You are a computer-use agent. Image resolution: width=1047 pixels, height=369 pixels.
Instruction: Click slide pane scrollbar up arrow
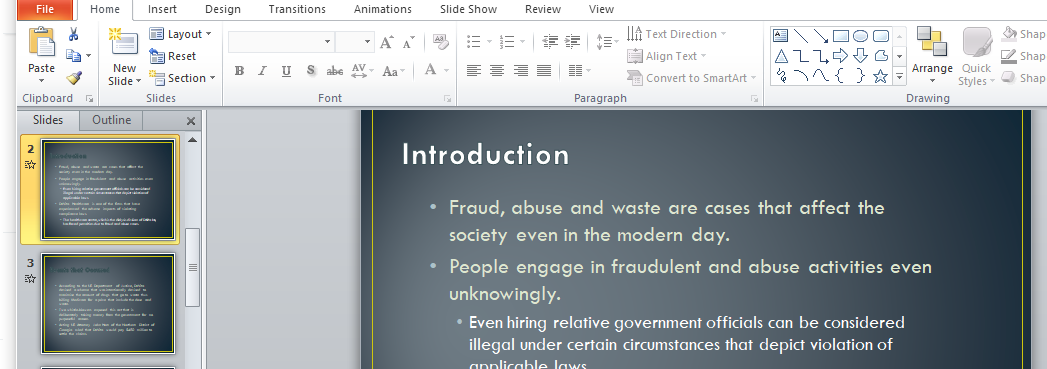pyautogui.click(x=192, y=140)
